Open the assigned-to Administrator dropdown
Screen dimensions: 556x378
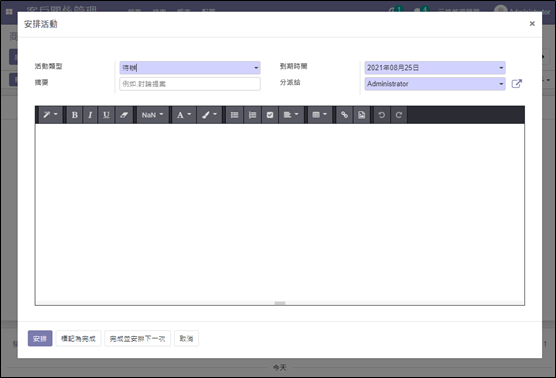(x=435, y=84)
